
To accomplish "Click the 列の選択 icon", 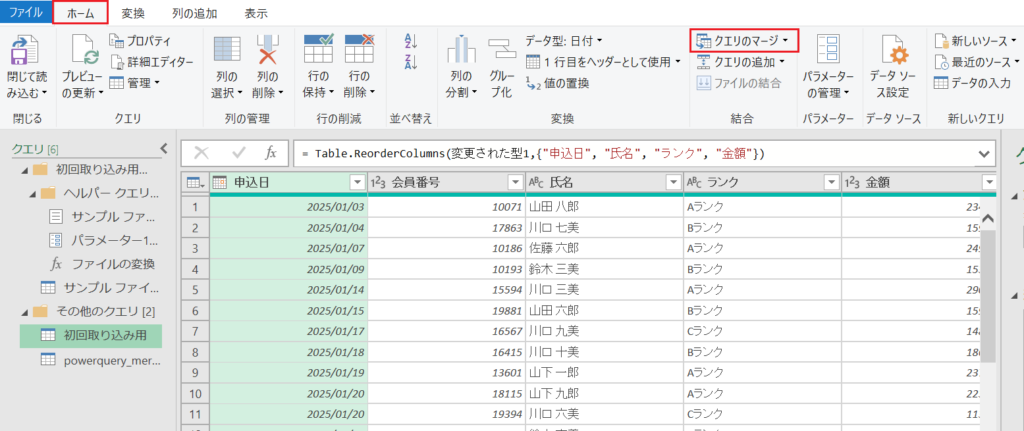I will 227,50.
